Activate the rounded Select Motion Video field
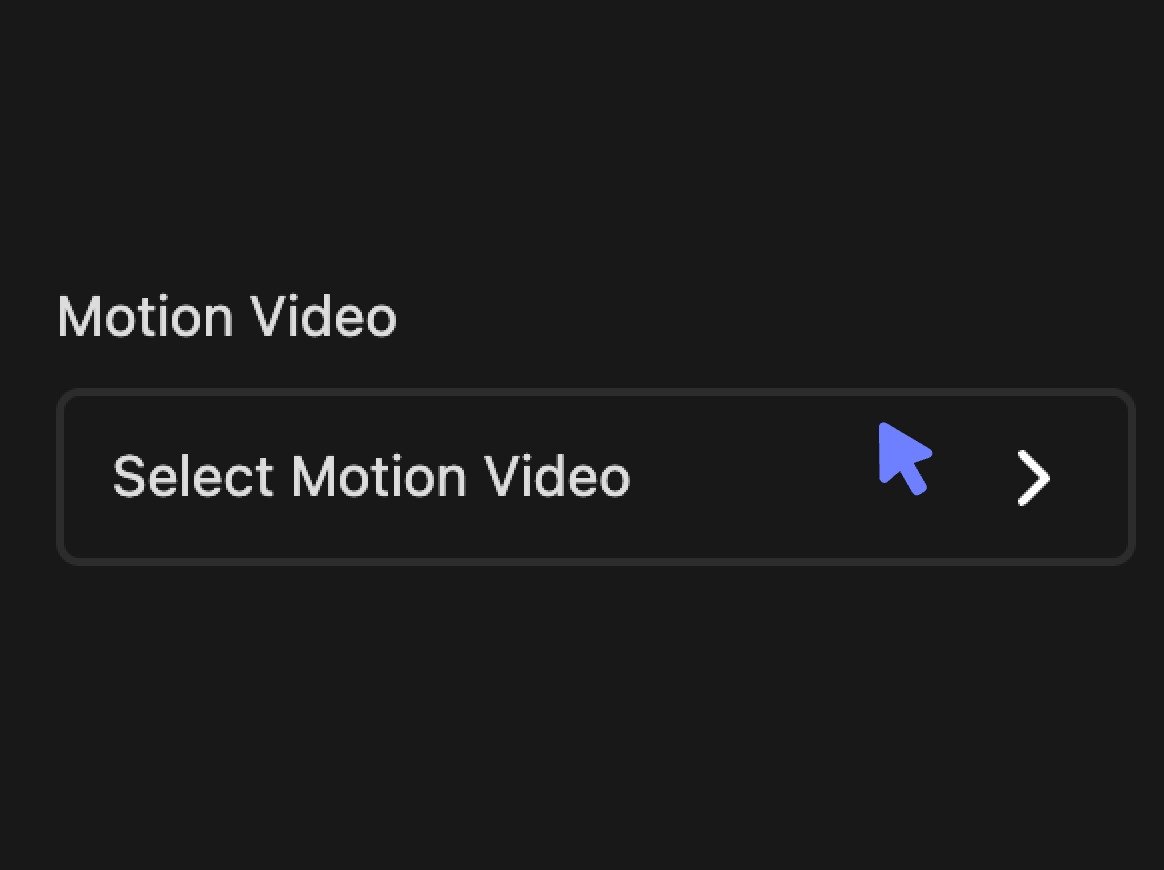The image size is (1164, 870). click(x=595, y=477)
